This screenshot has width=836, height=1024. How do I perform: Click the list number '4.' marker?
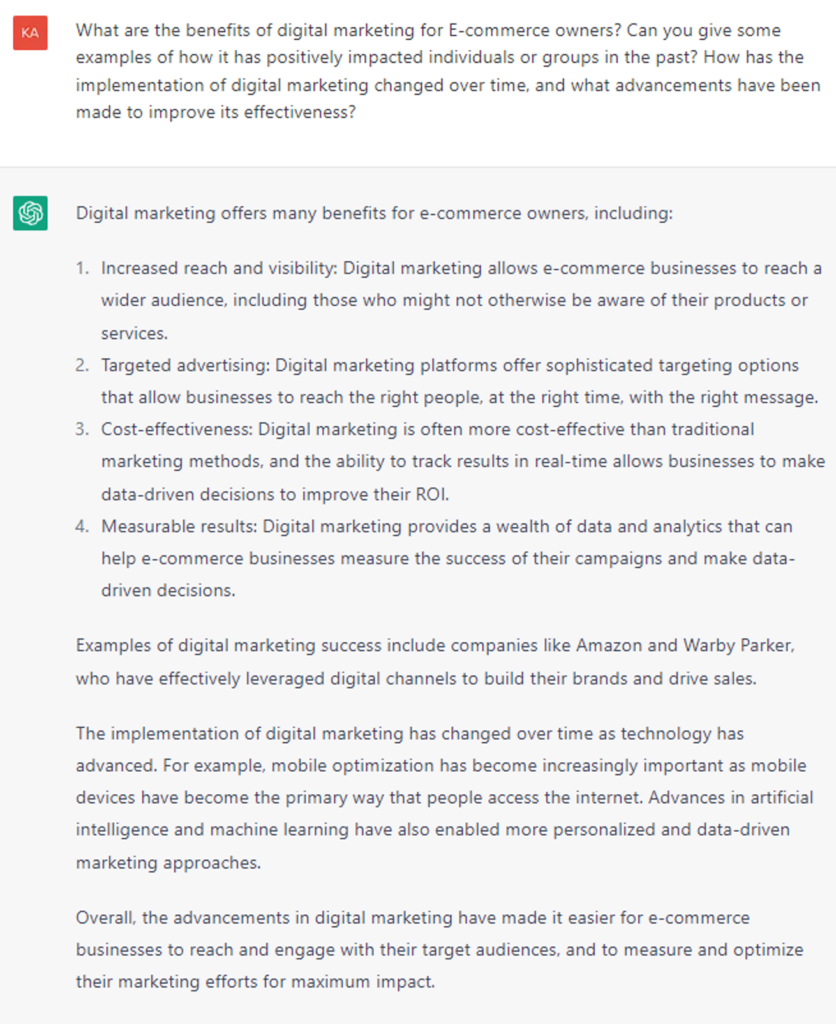(x=82, y=525)
